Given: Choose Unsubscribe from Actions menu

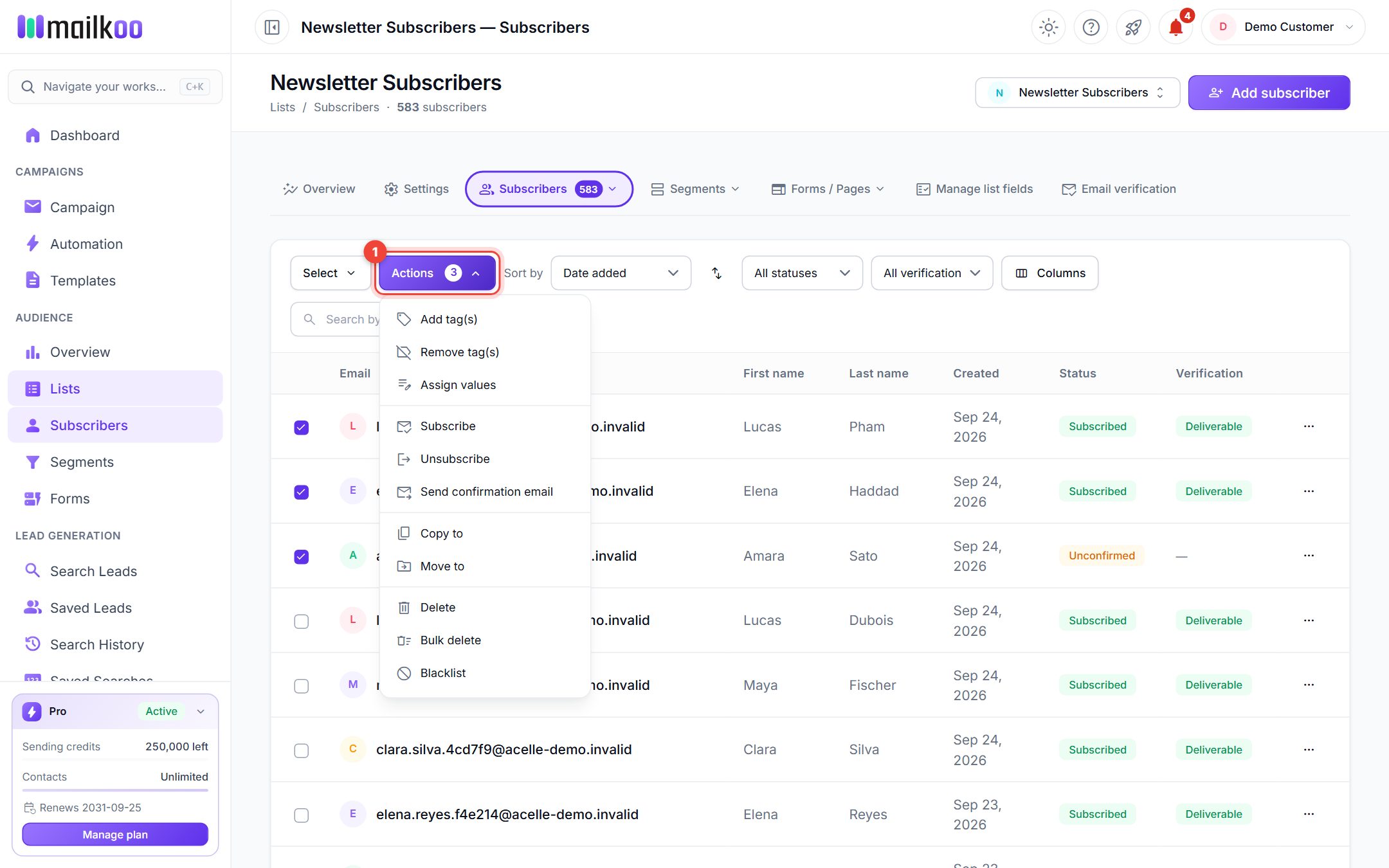Looking at the screenshot, I should coord(485,459).
